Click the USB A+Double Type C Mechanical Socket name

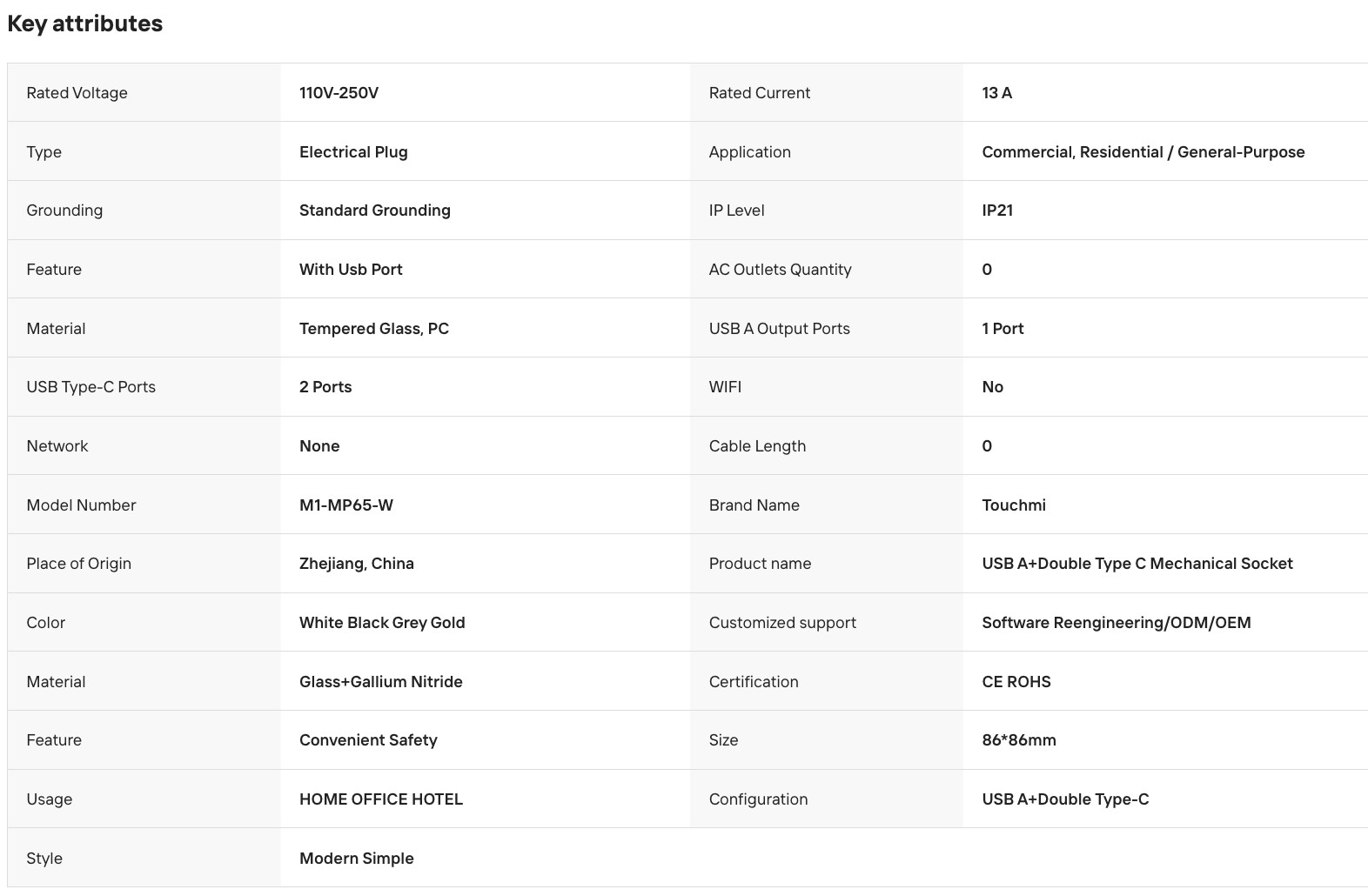point(1137,564)
